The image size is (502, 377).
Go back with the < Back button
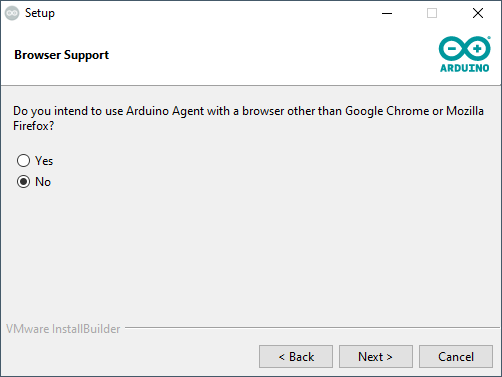click(x=296, y=357)
